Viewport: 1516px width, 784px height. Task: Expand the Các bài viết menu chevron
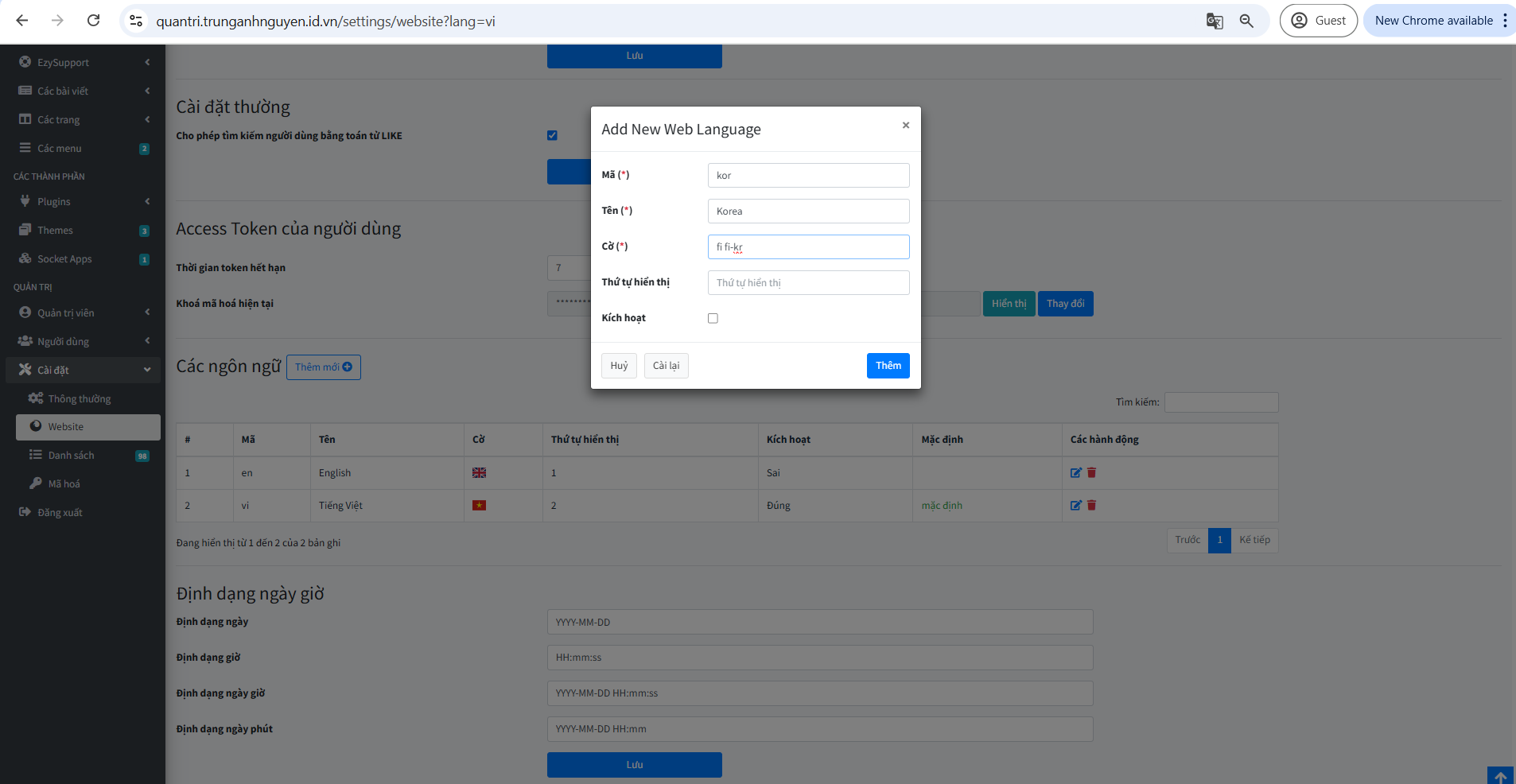[x=147, y=91]
